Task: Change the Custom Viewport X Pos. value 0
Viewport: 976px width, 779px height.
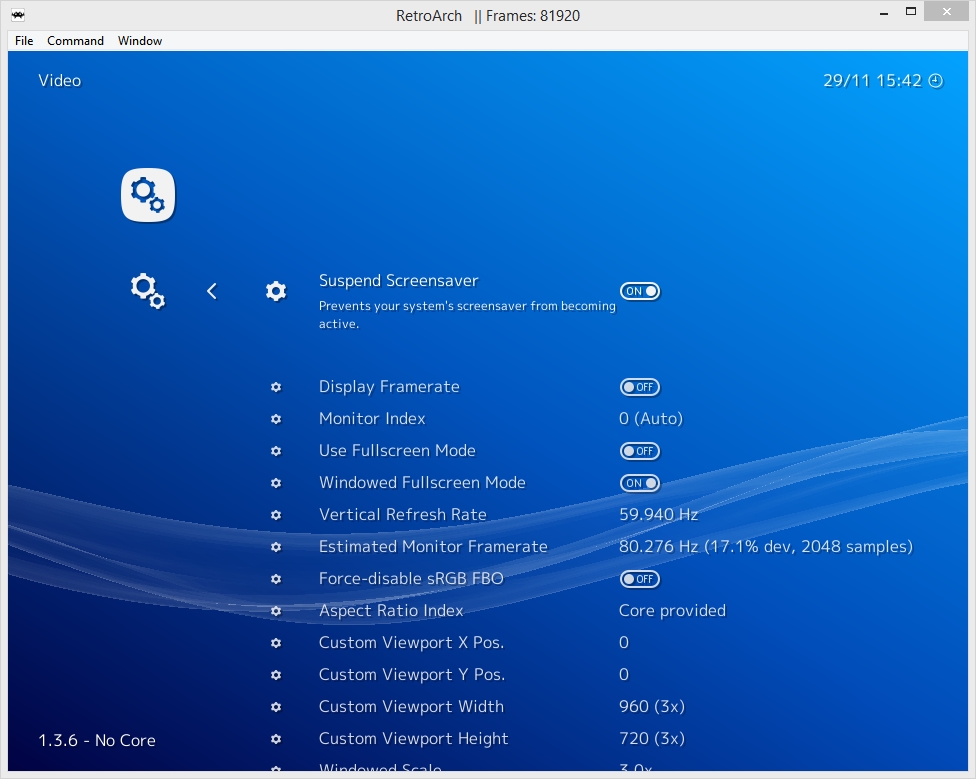Action: (624, 643)
